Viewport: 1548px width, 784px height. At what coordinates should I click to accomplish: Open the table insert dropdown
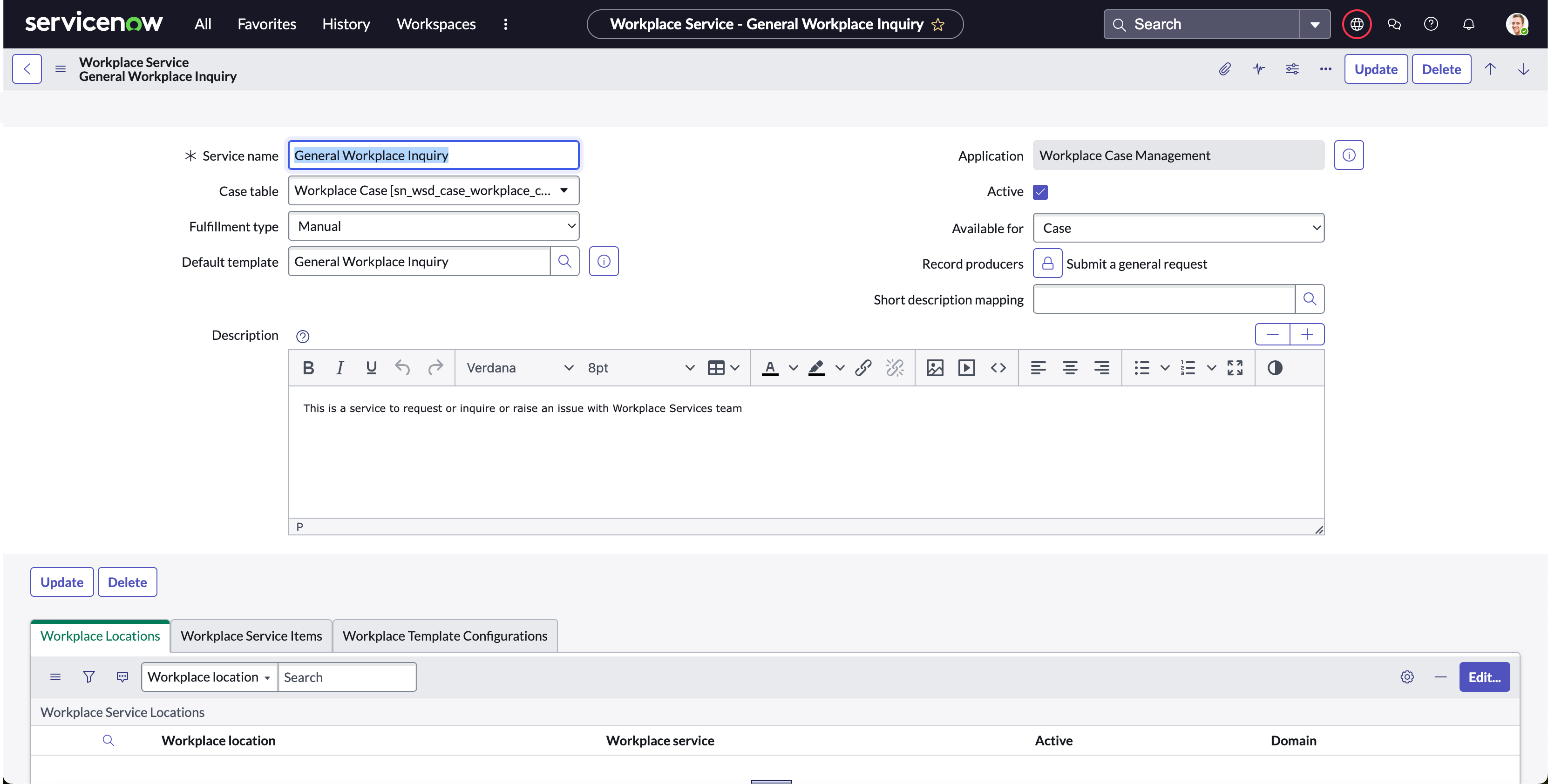pos(723,368)
